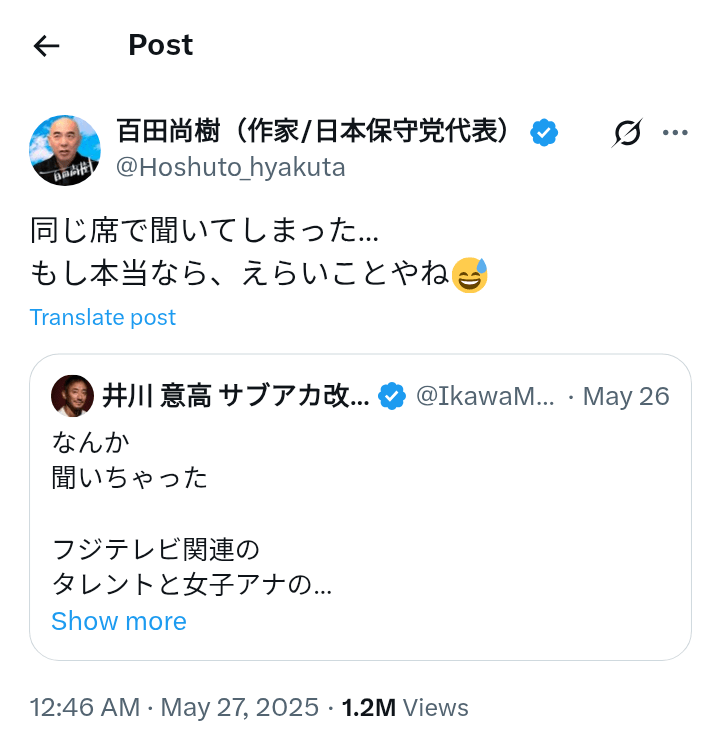Viewport: 720px width, 743px height.
Task: Click the blue verified badge beside 百田尚樹
Action: [x=544, y=132]
